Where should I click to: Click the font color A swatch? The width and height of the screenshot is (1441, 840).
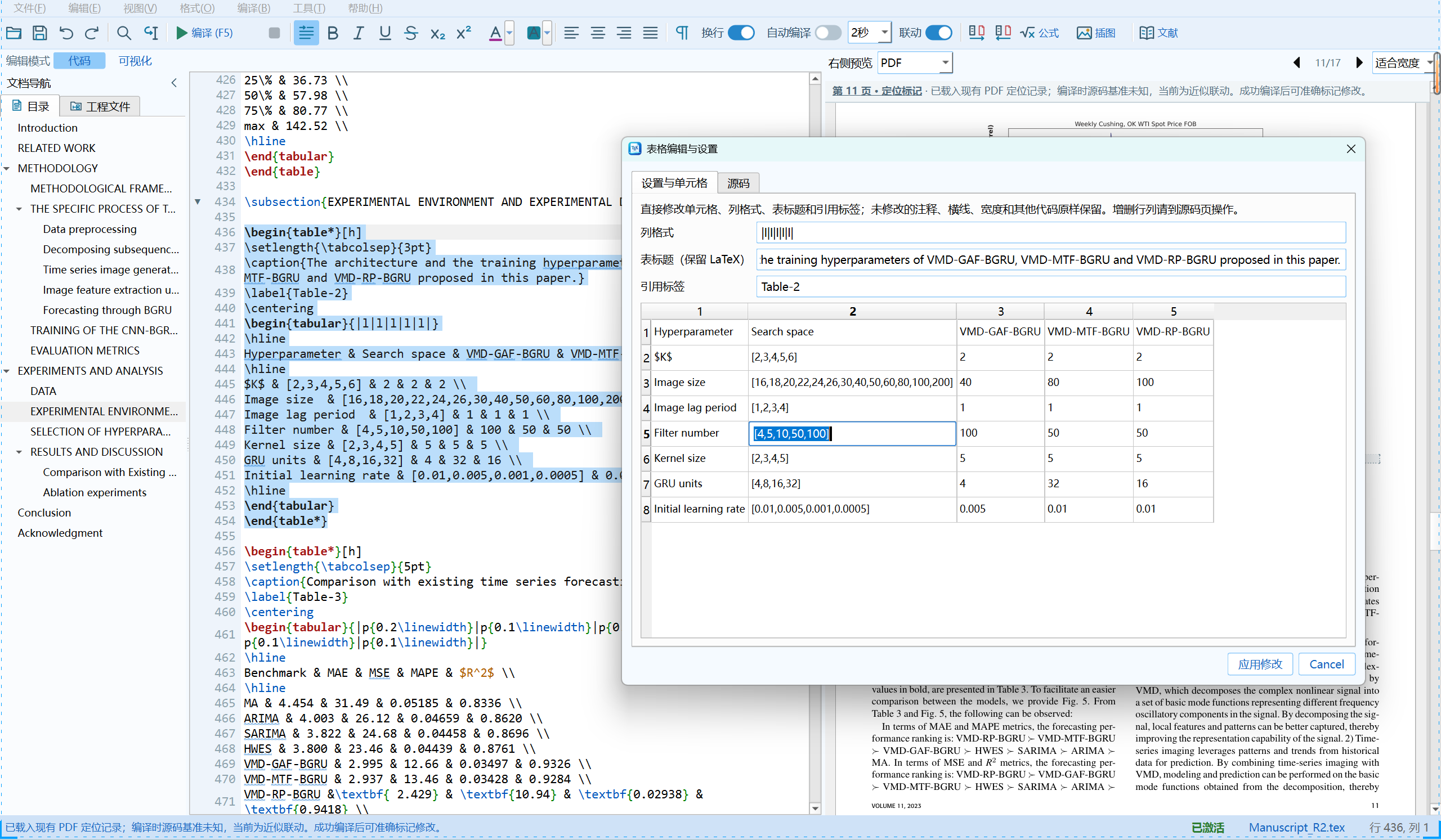[x=495, y=33]
